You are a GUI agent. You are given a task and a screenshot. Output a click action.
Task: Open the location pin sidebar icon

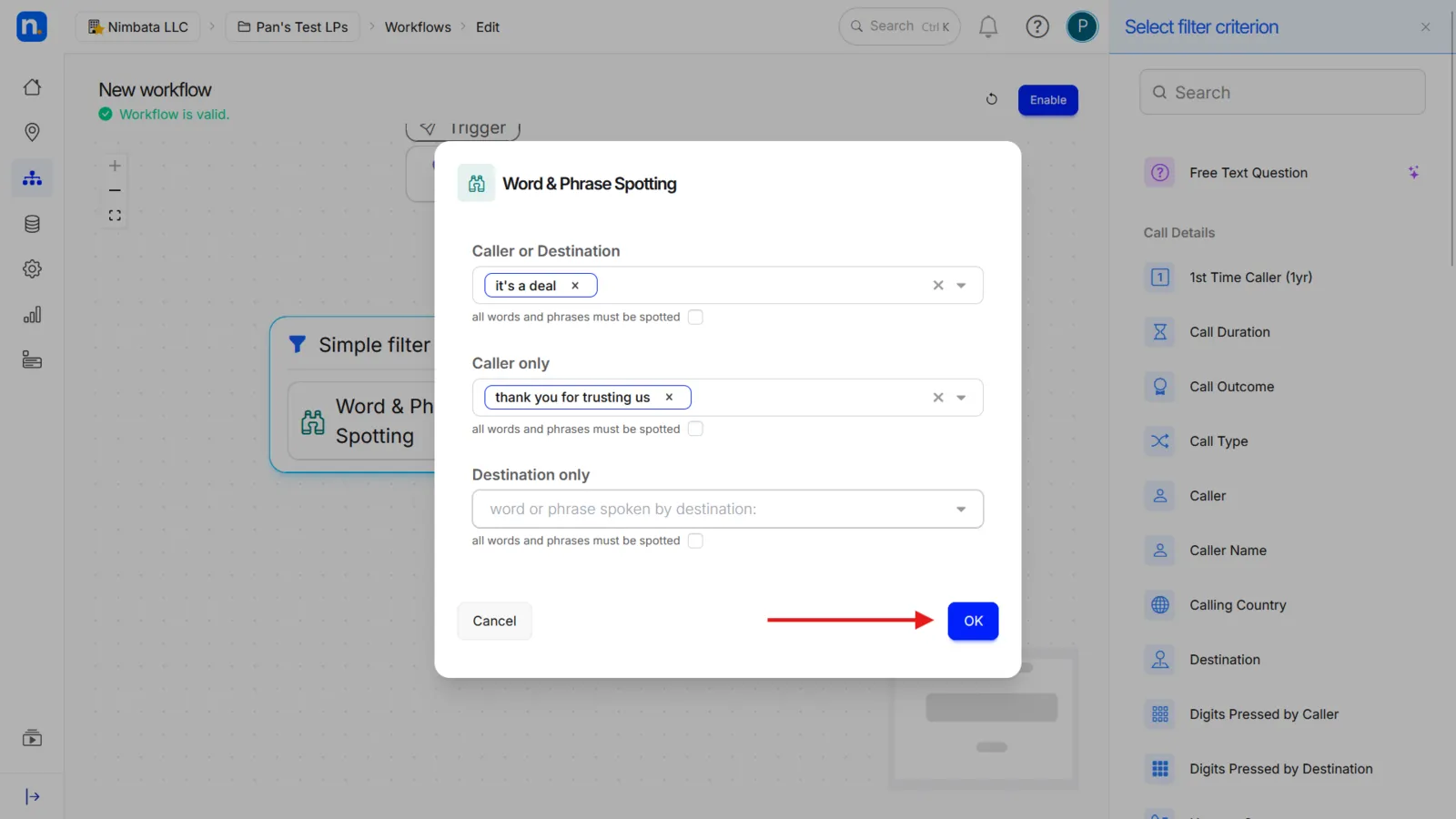click(32, 133)
